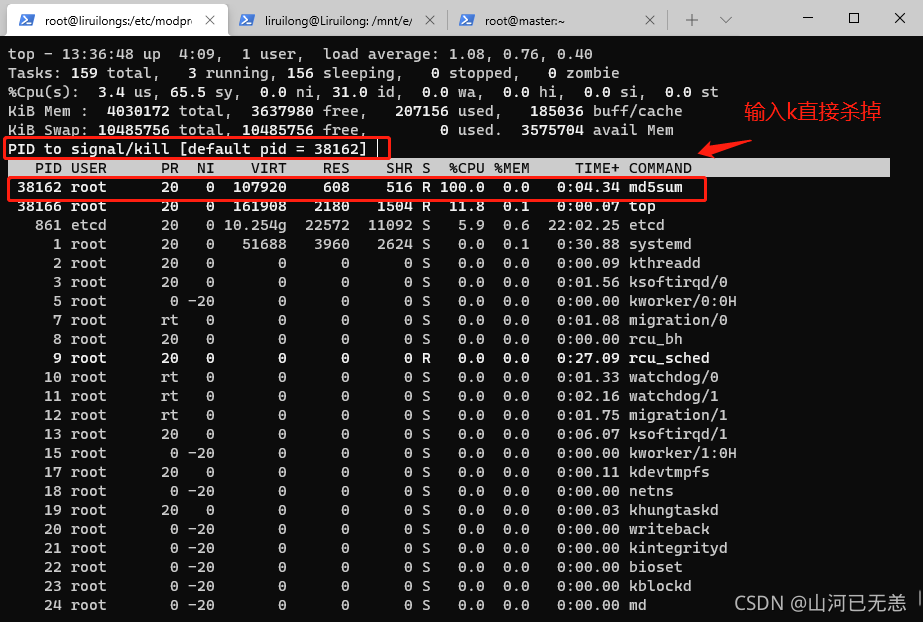The image size is (923, 622).
Task: Click the 100.0 %CPU value
Action: [x=462, y=188]
